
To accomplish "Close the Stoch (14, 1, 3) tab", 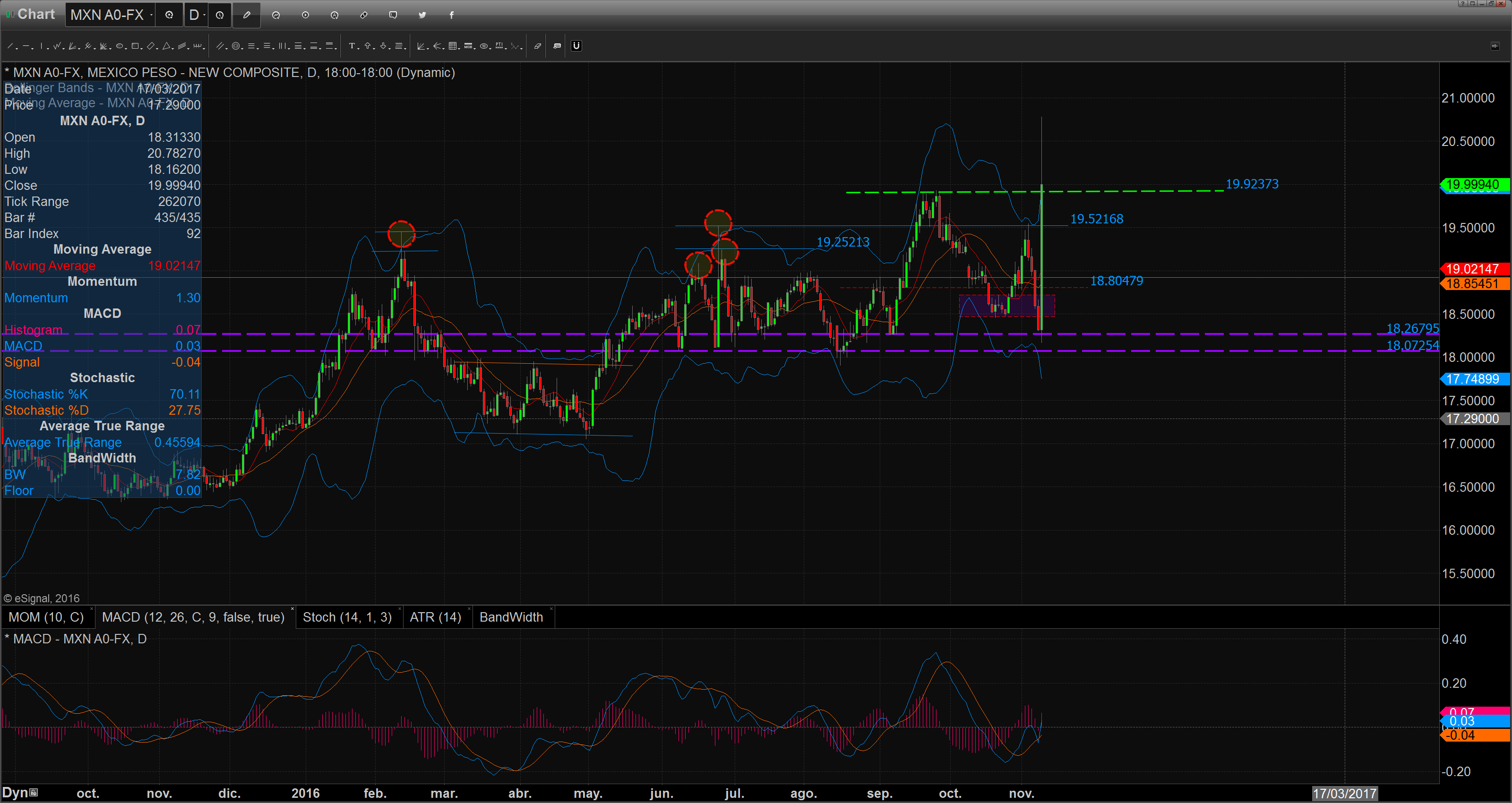I will (x=400, y=609).
